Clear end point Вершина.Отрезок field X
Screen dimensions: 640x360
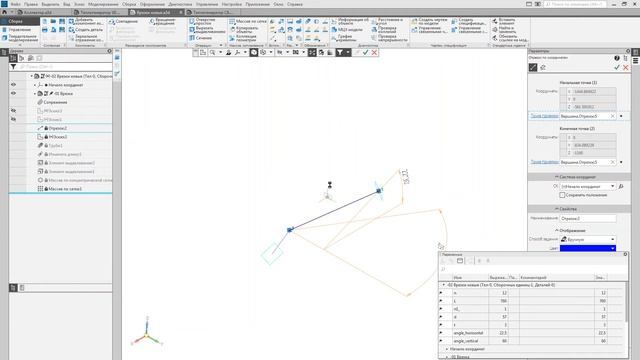[612, 162]
